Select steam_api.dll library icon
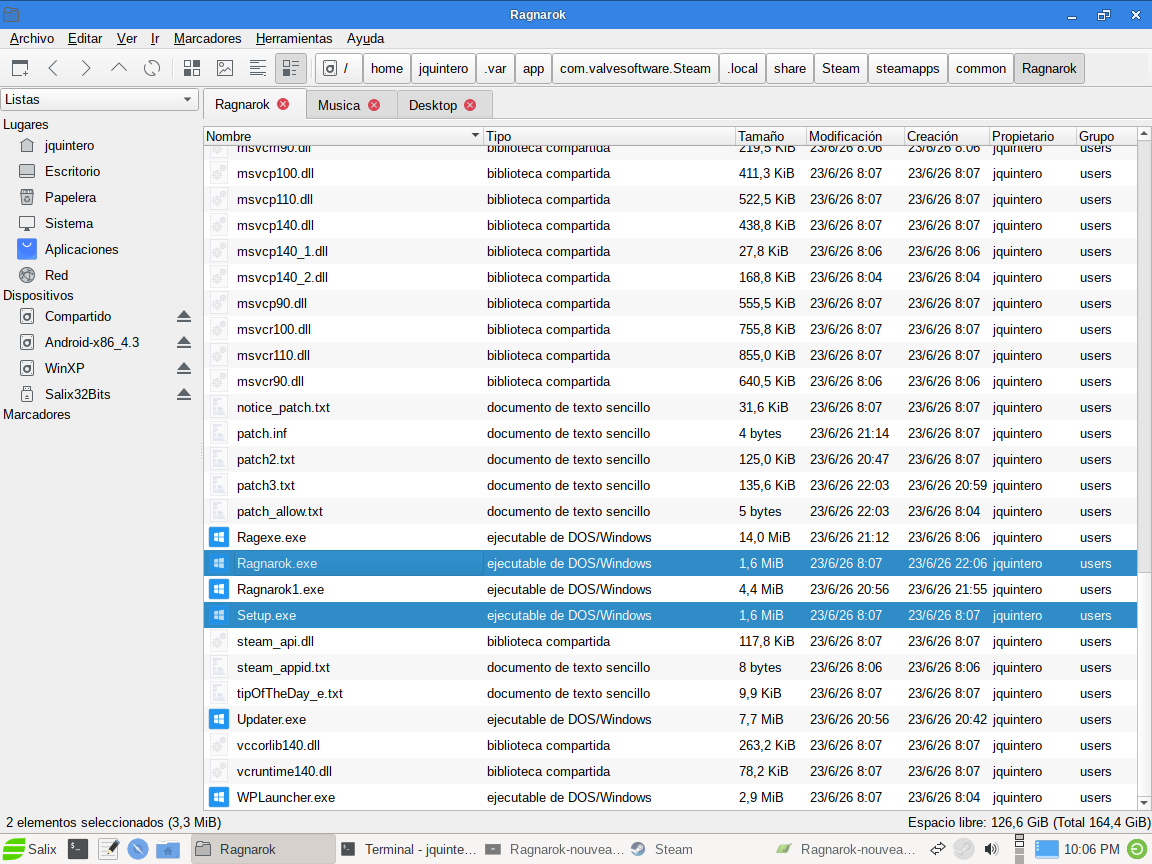Image resolution: width=1152 pixels, height=864 pixels. 219,641
